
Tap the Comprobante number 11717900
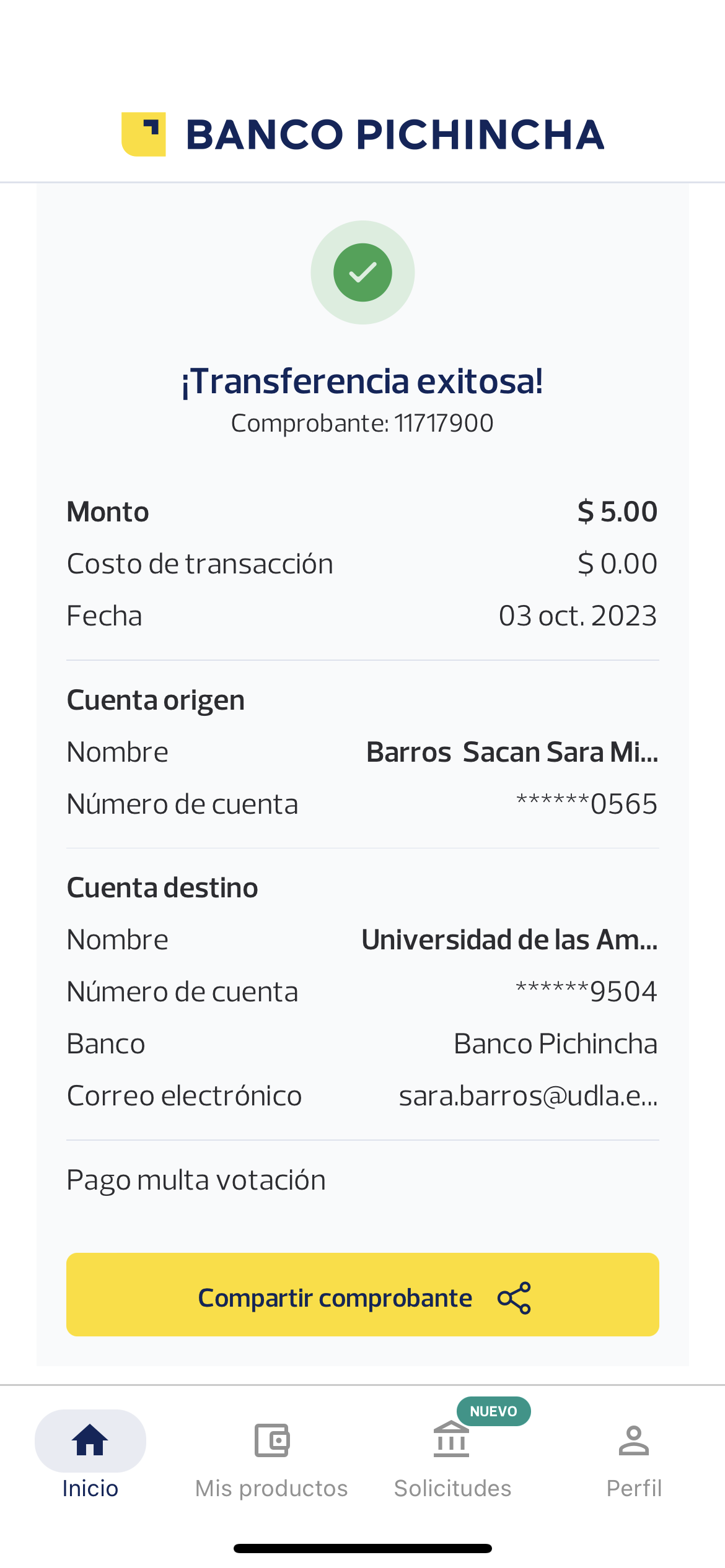click(x=444, y=424)
